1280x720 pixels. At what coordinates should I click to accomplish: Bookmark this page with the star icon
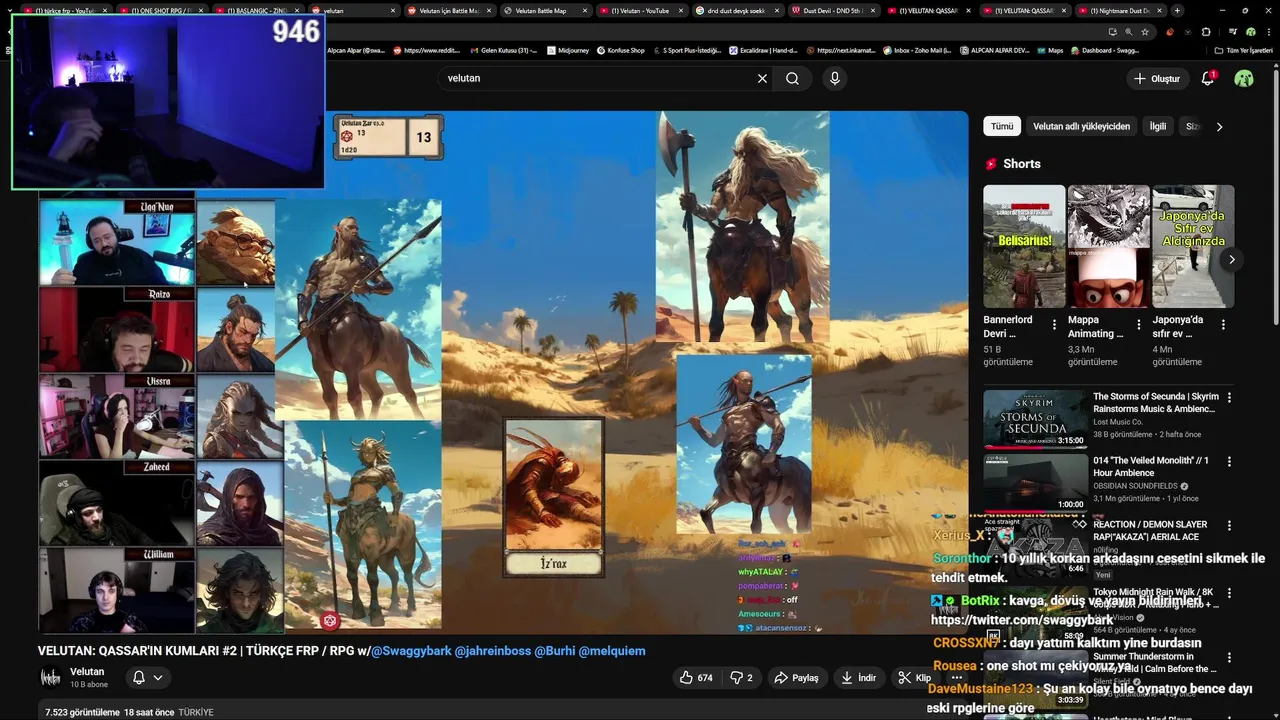pos(1145,32)
